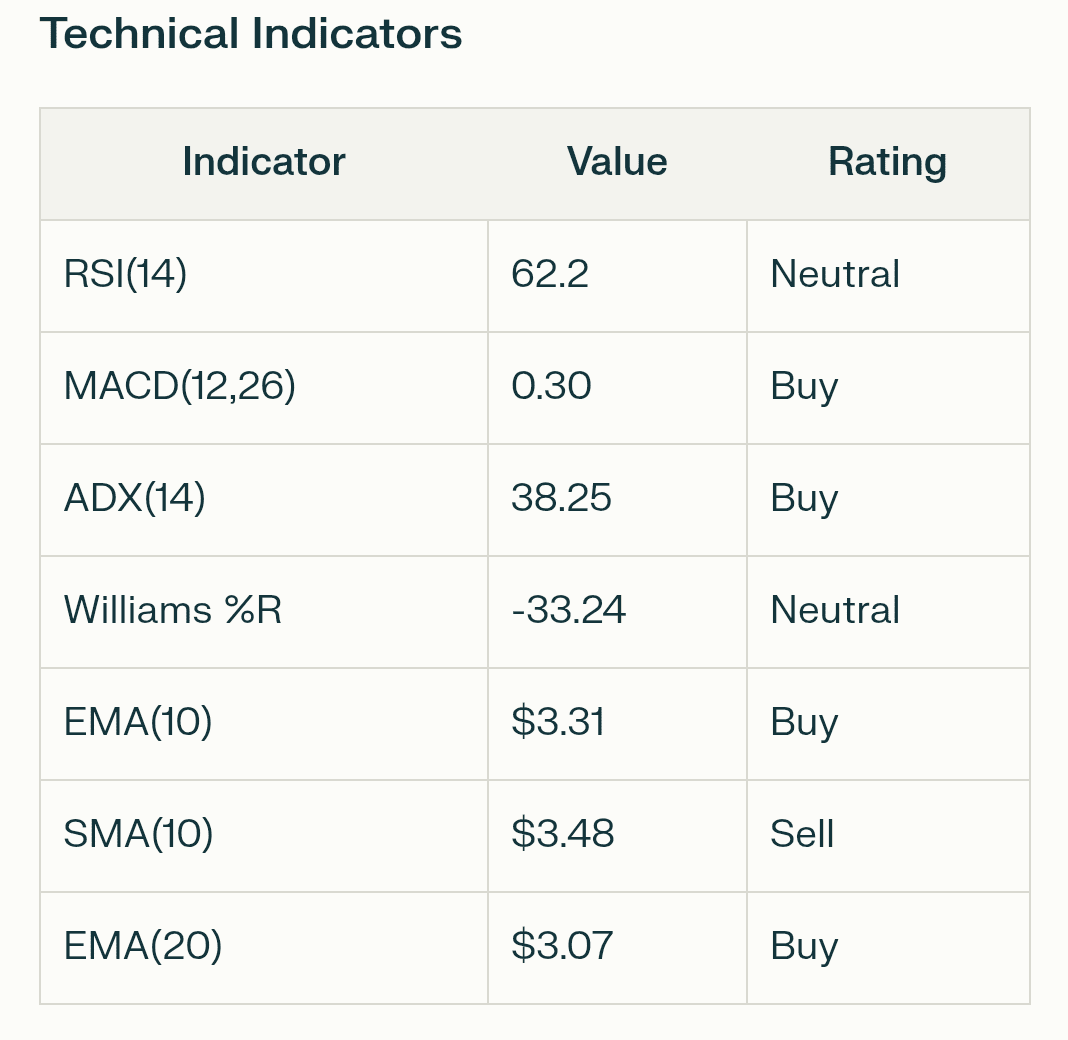Select the ADX(14) indicator cell
Screen dimensions: 1068x1040
pyautogui.click(x=134, y=499)
